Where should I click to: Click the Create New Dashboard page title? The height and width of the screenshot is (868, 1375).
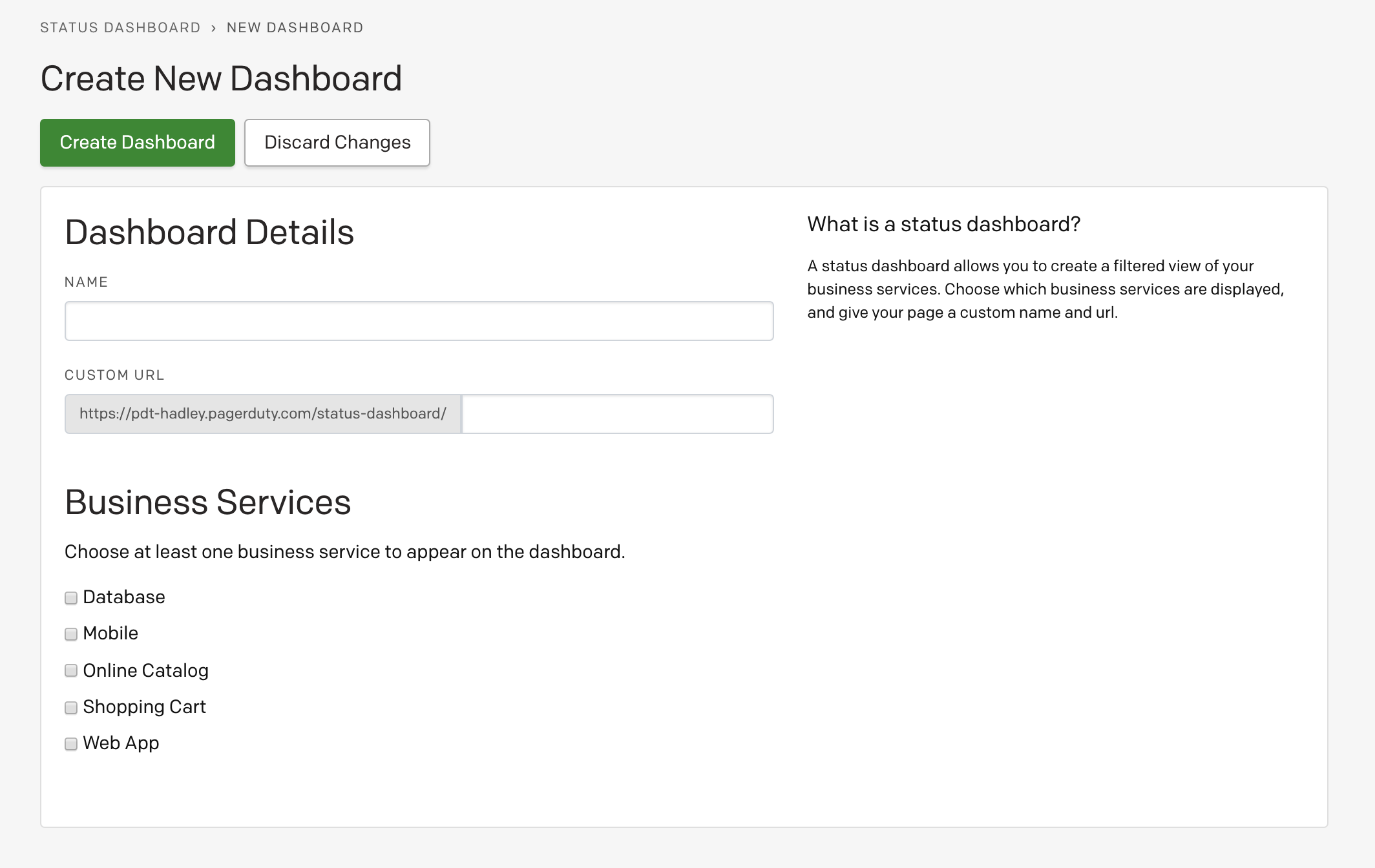[x=221, y=79]
